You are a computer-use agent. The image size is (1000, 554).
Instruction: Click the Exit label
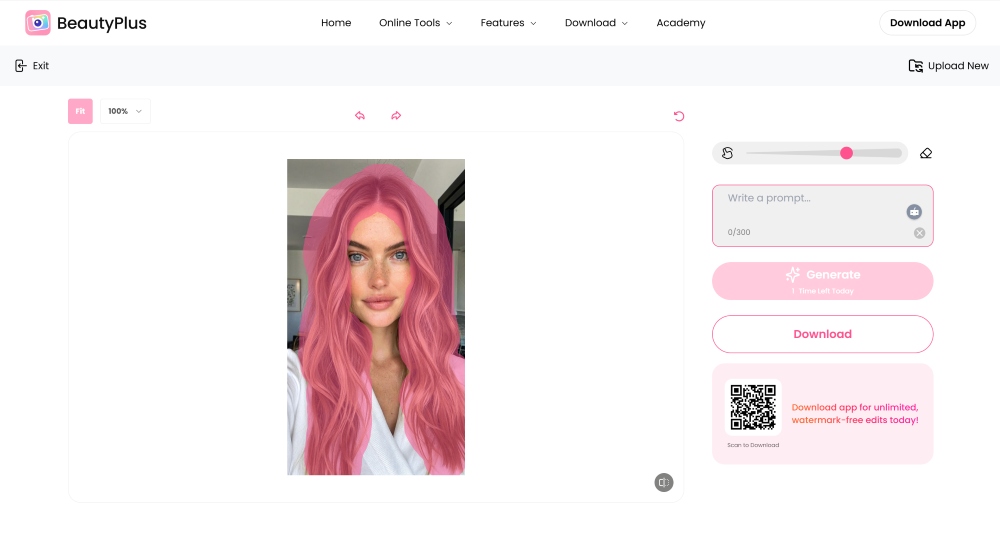tap(41, 66)
